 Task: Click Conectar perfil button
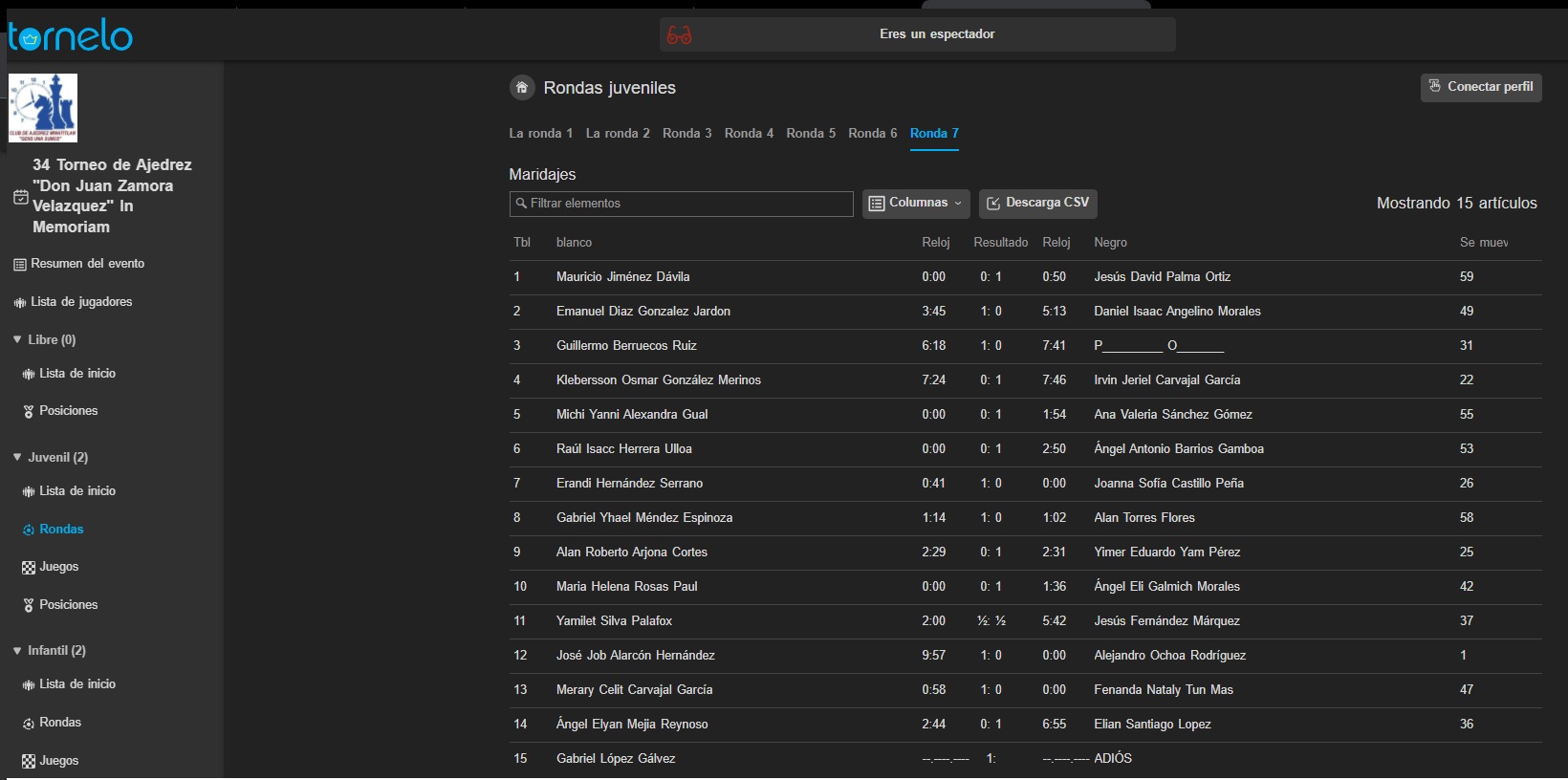(1480, 87)
